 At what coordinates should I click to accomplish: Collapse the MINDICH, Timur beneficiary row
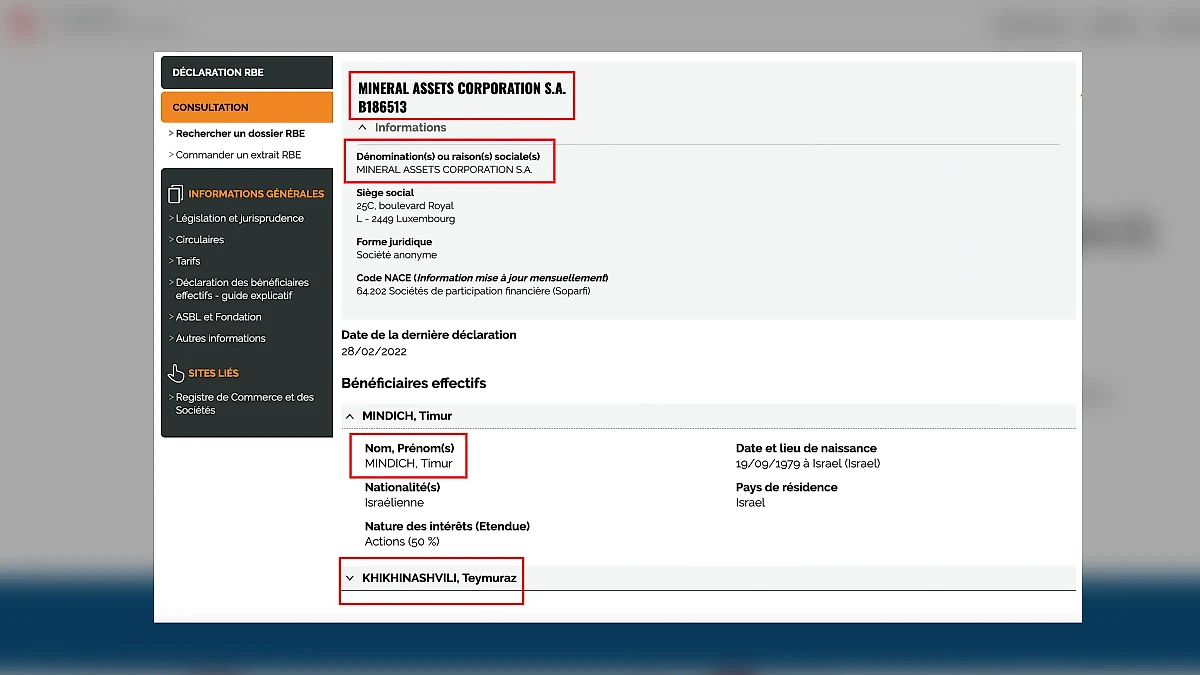tap(350, 416)
